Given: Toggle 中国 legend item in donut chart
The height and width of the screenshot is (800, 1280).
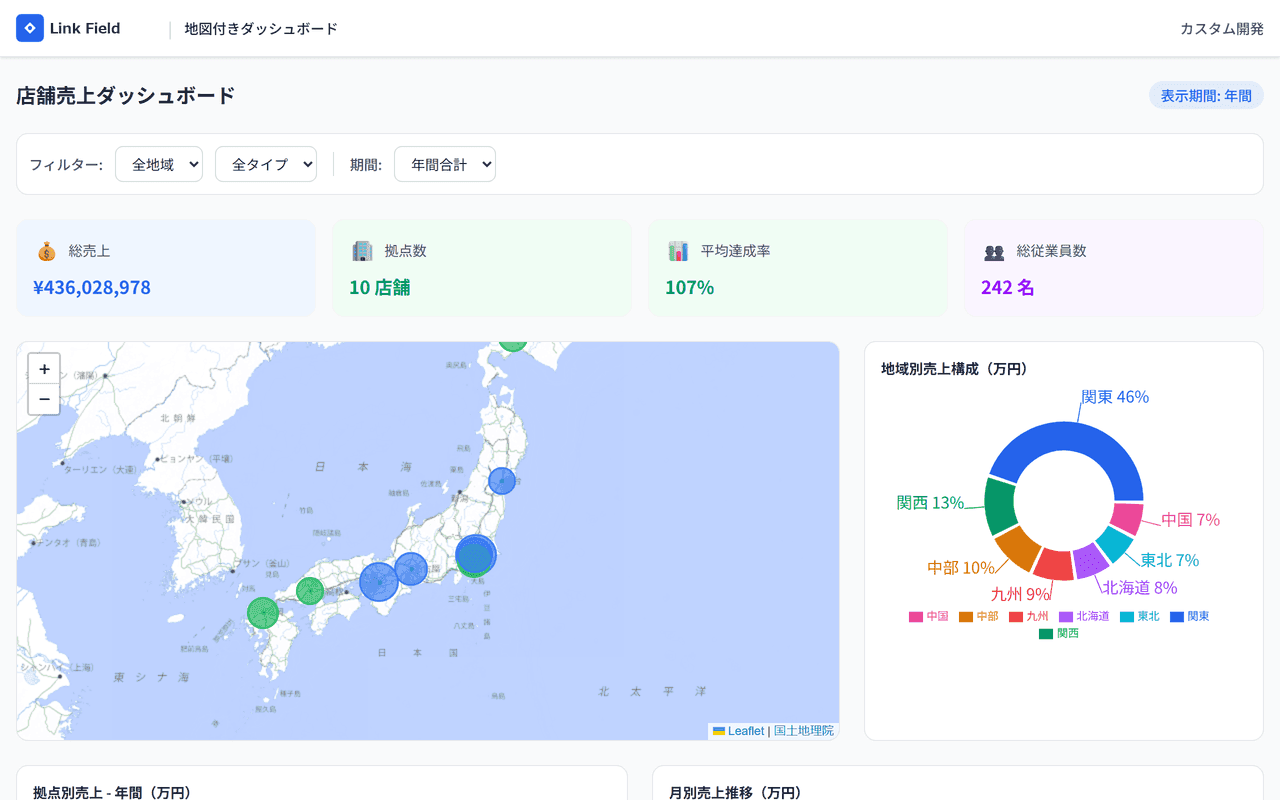Looking at the screenshot, I should pos(928,616).
